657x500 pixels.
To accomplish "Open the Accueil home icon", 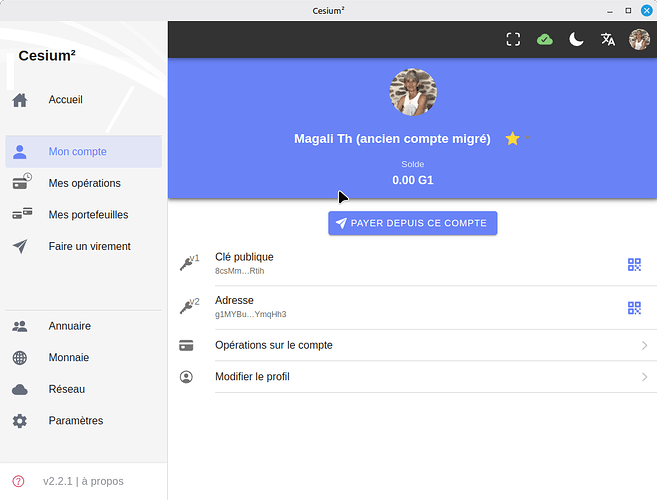I will (20, 100).
